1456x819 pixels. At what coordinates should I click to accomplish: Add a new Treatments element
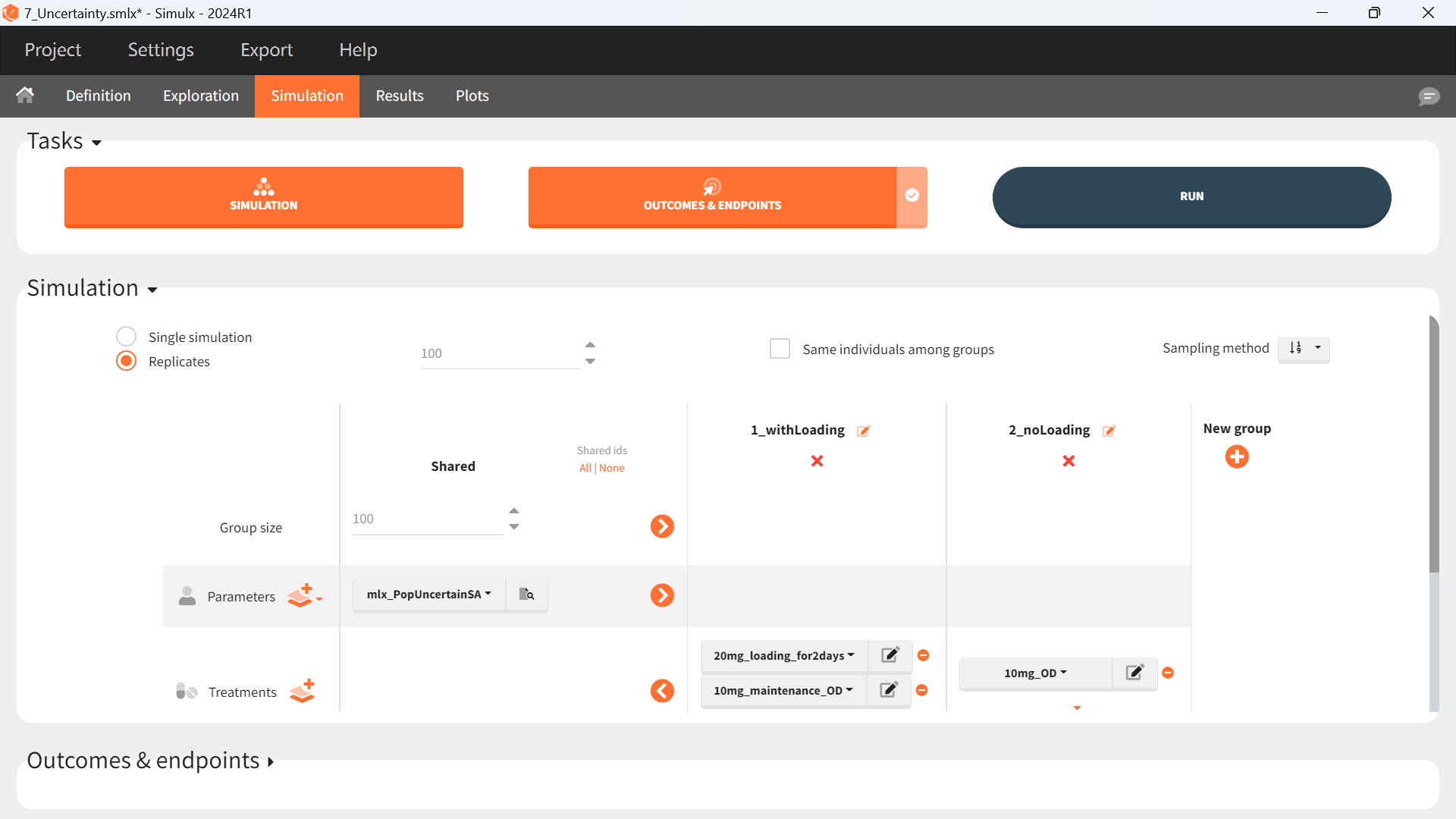pos(303,691)
